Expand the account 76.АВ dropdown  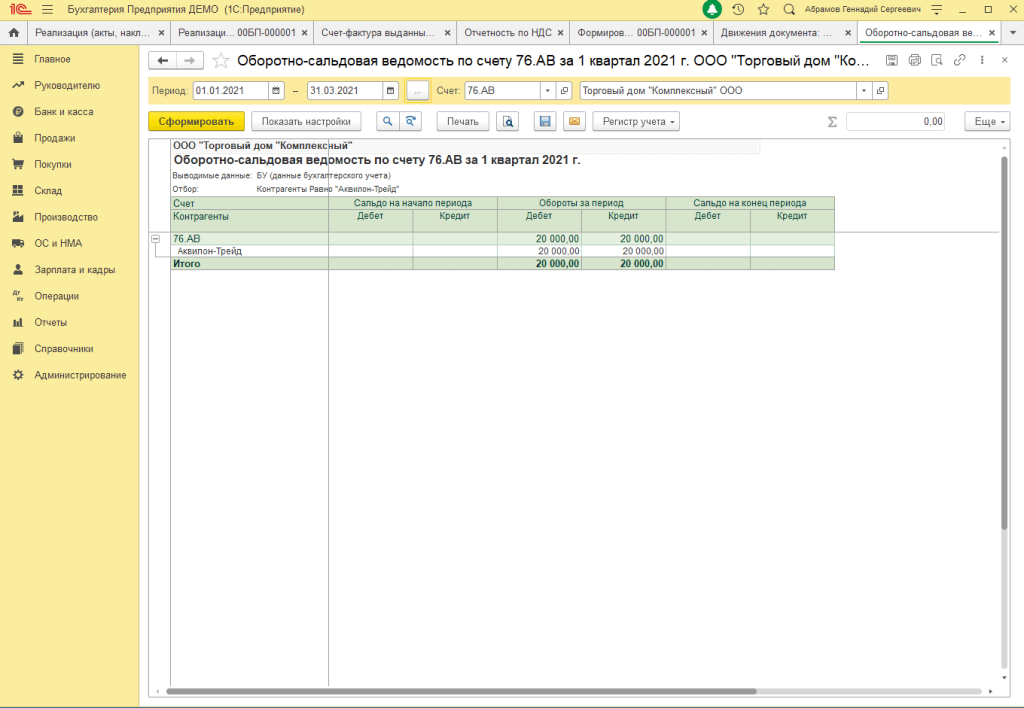[548, 91]
